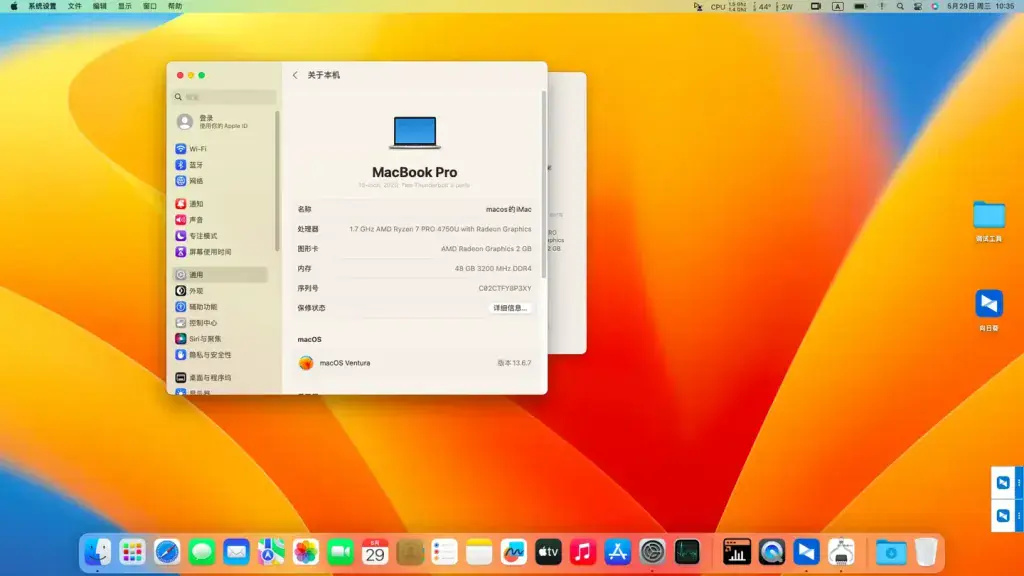Launch App Store from the Dock
1024x576 pixels.
point(617,552)
